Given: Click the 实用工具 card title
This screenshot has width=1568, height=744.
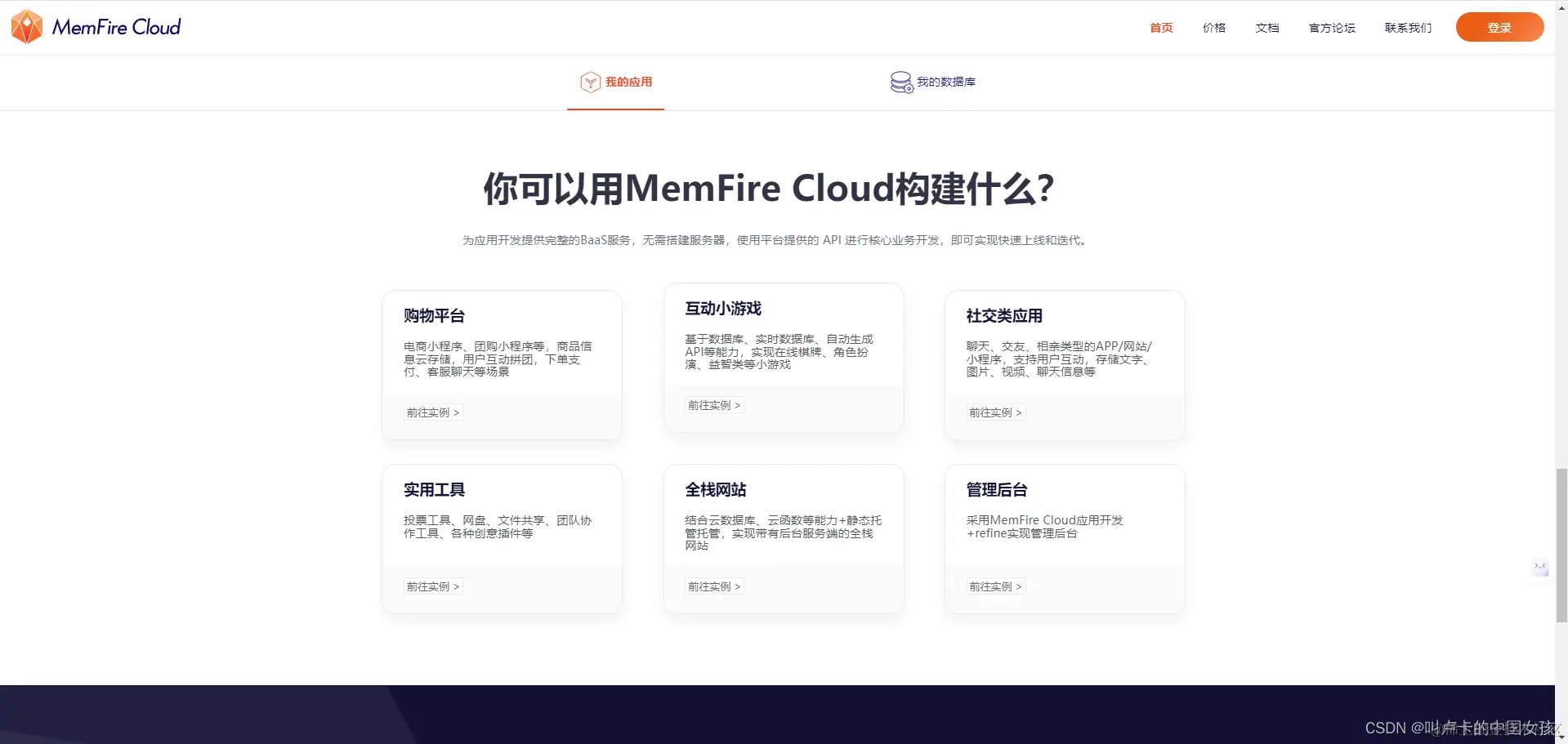Looking at the screenshot, I should point(434,490).
